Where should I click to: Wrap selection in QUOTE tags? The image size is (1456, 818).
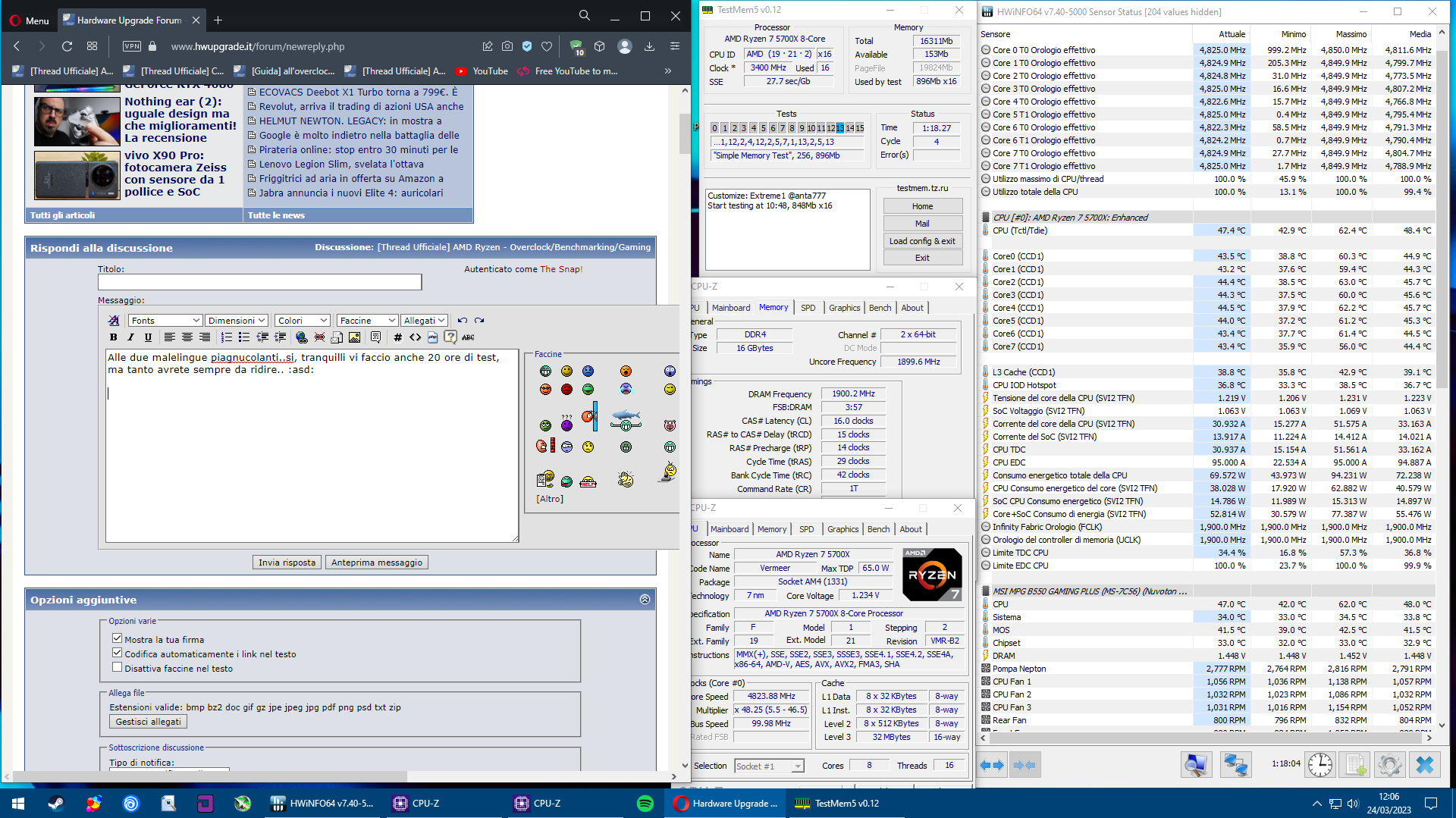tap(375, 337)
